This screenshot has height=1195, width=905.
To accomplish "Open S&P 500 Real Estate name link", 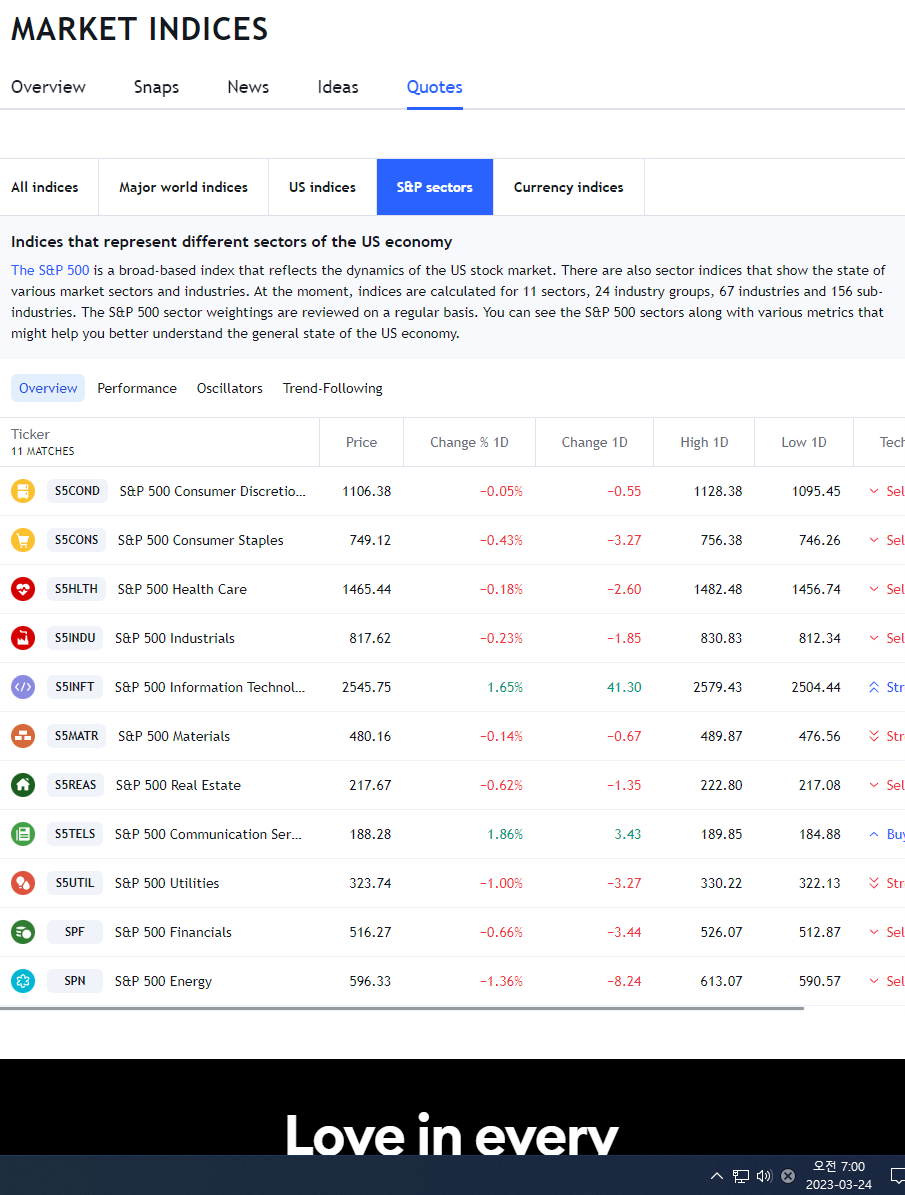I will click(x=178, y=786).
